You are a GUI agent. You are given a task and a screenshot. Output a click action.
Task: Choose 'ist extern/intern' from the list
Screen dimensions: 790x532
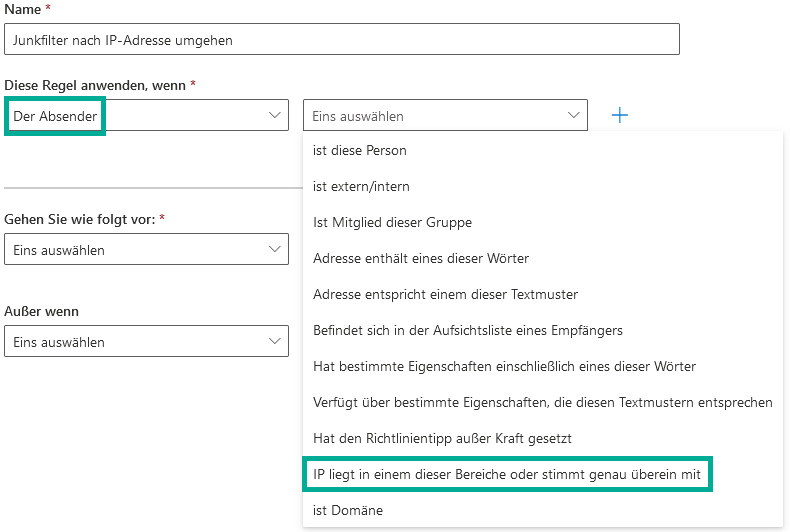(x=361, y=186)
